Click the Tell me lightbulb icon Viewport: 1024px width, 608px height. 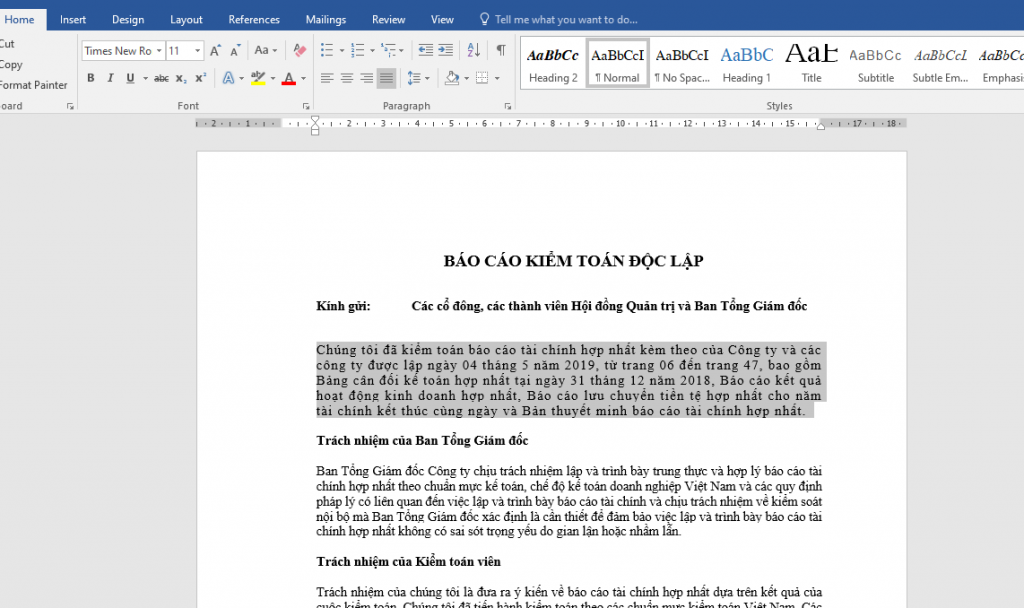point(485,19)
